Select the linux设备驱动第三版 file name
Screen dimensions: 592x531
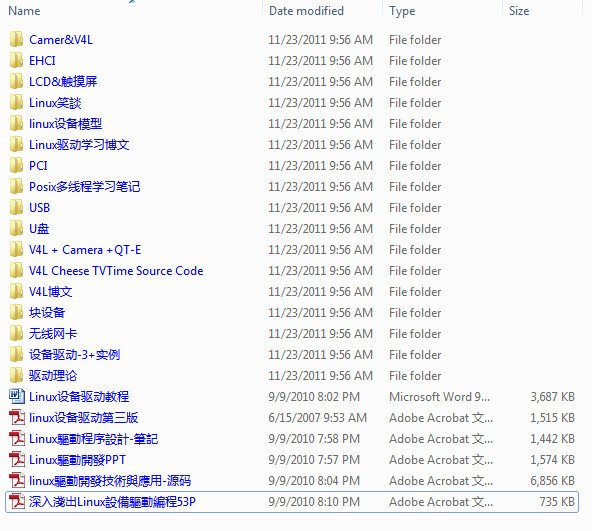point(83,417)
